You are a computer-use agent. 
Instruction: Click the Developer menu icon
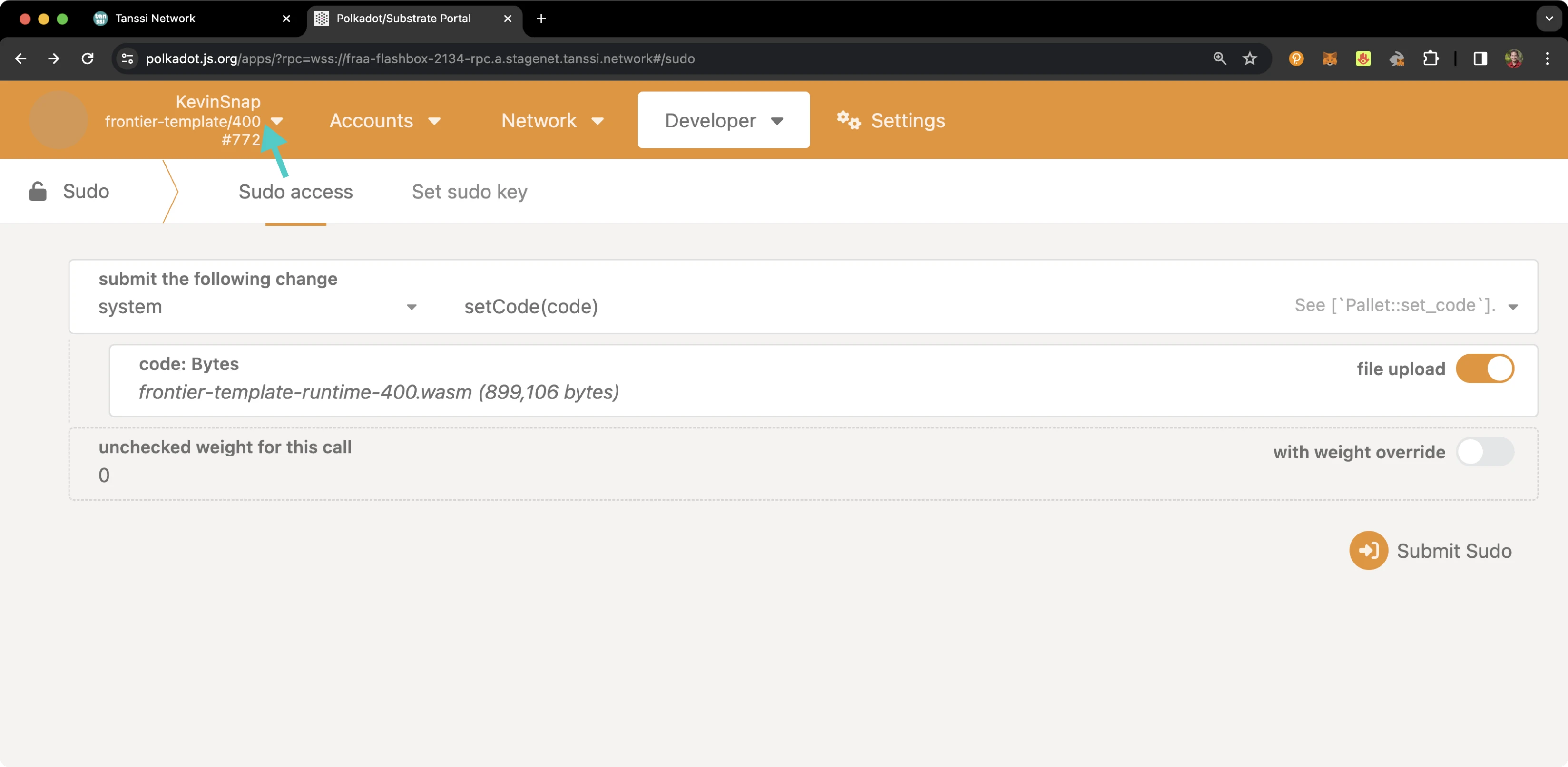(778, 120)
